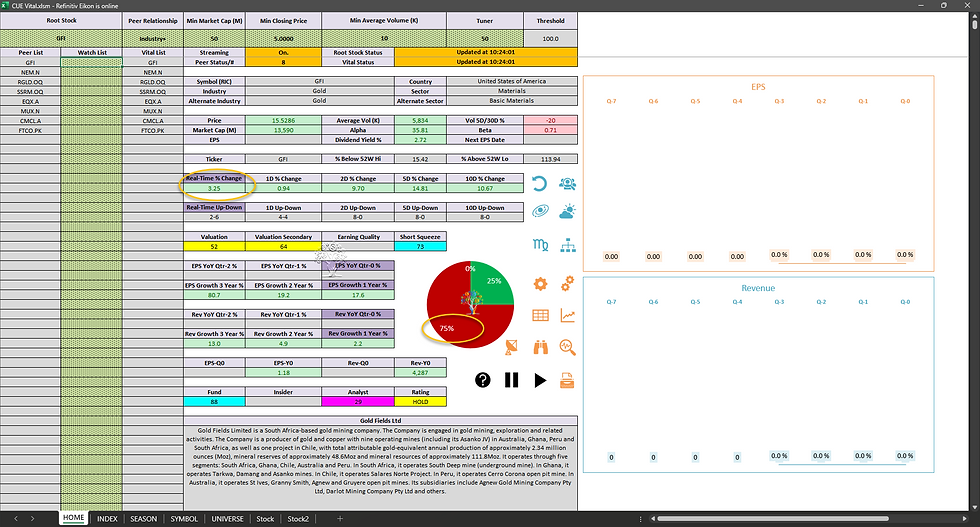Screen dimensions: 980x527
Task: Click the vertical scrollbar down arrow
Action: coord(974,507)
